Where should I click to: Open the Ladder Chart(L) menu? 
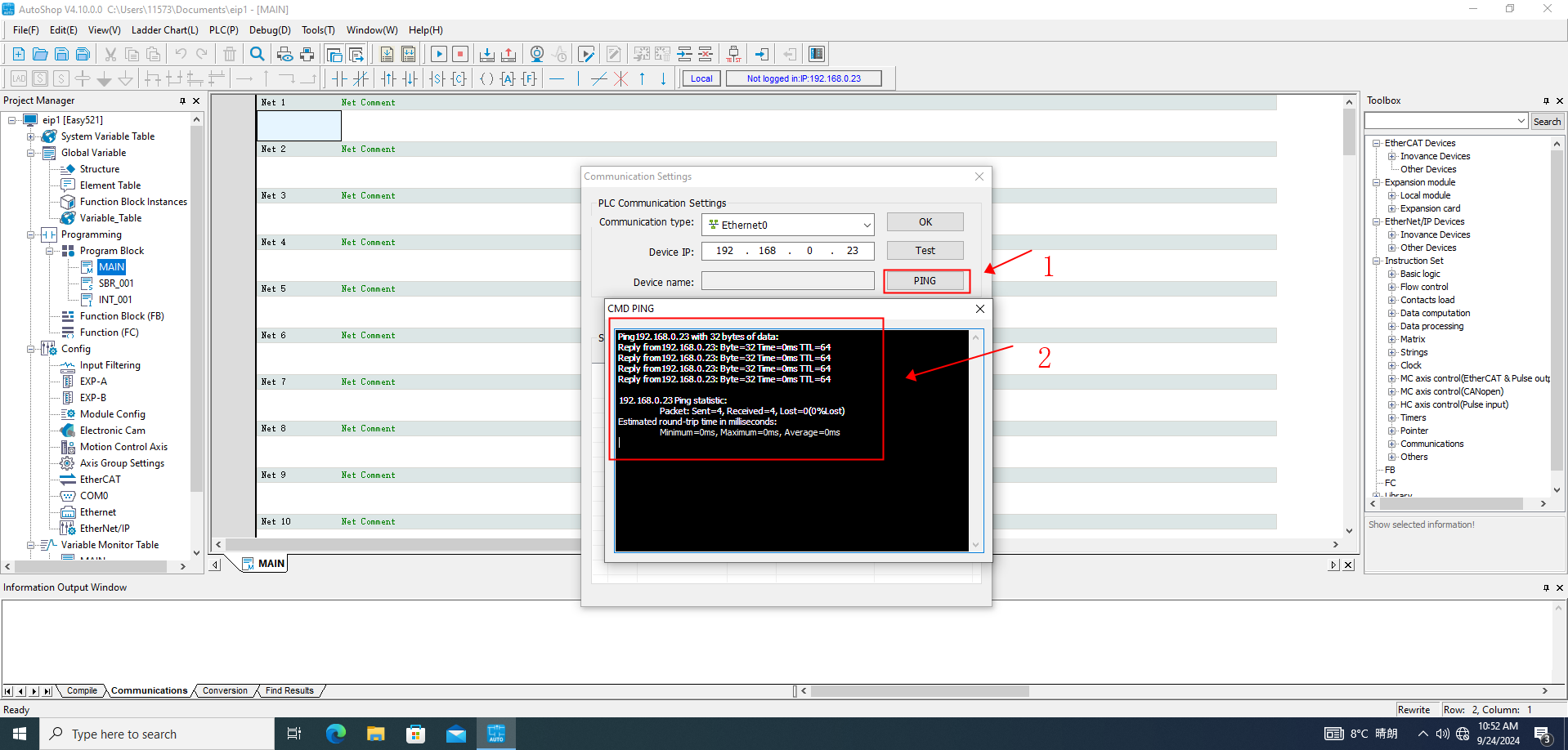coord(164,30)
